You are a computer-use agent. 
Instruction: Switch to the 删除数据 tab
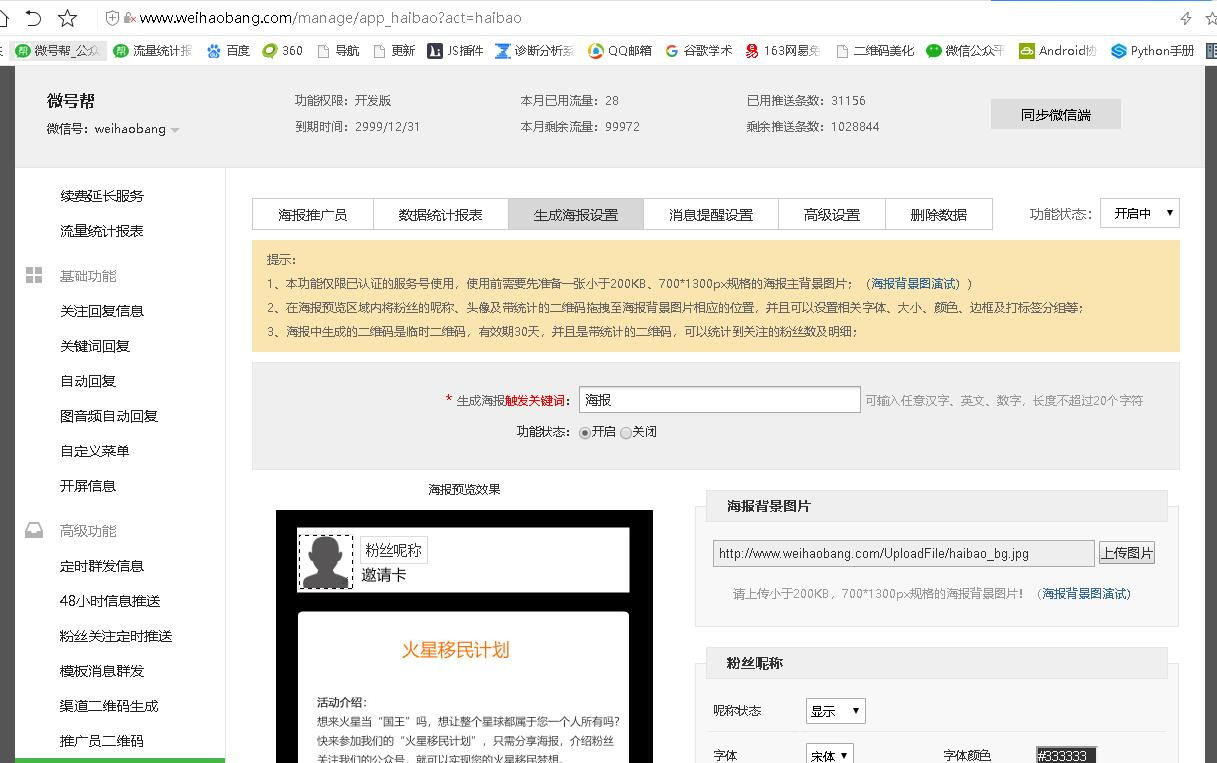click(938, 214)
